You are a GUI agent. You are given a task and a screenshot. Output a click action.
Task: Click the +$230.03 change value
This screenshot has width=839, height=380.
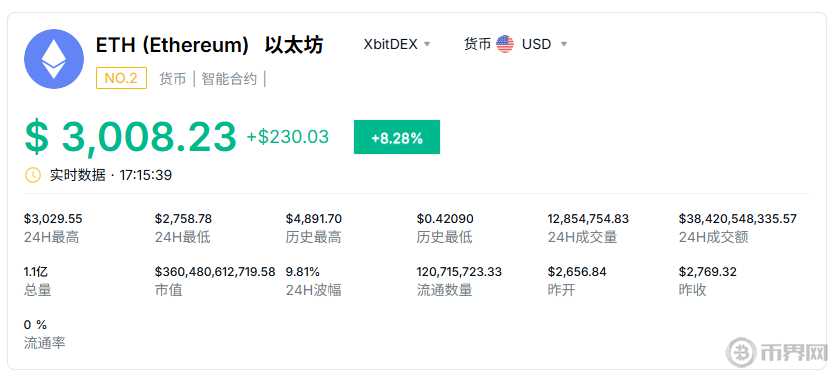point(287,137)
